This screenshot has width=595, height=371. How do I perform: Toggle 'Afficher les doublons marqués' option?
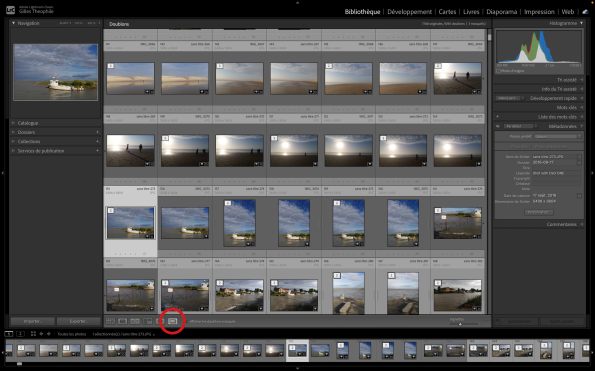(212, 321)
